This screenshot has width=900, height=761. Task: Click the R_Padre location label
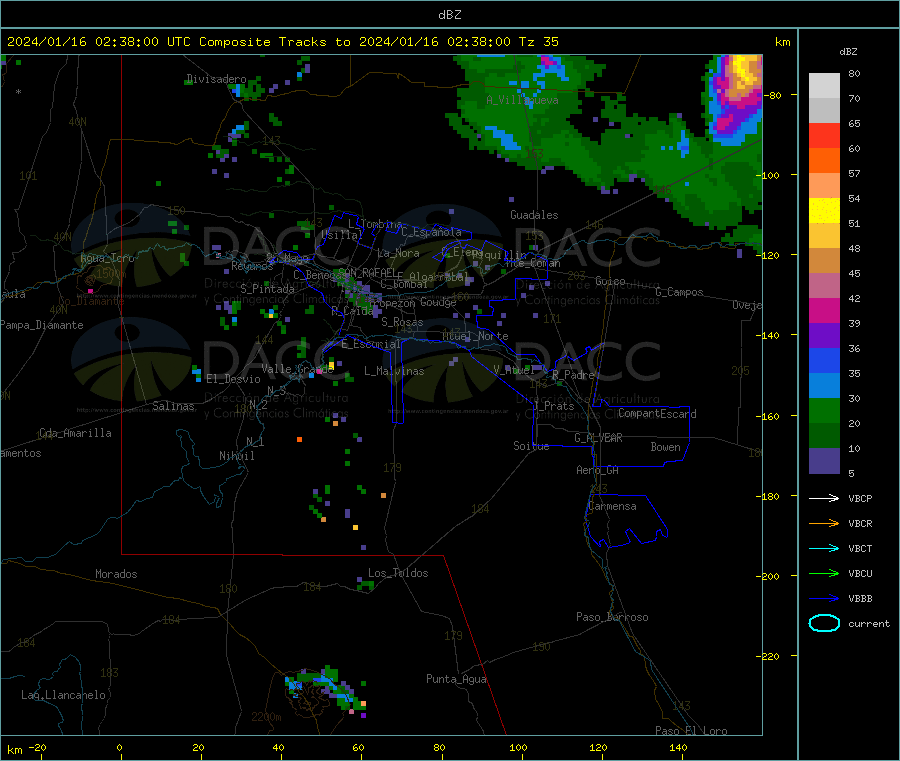573,375
